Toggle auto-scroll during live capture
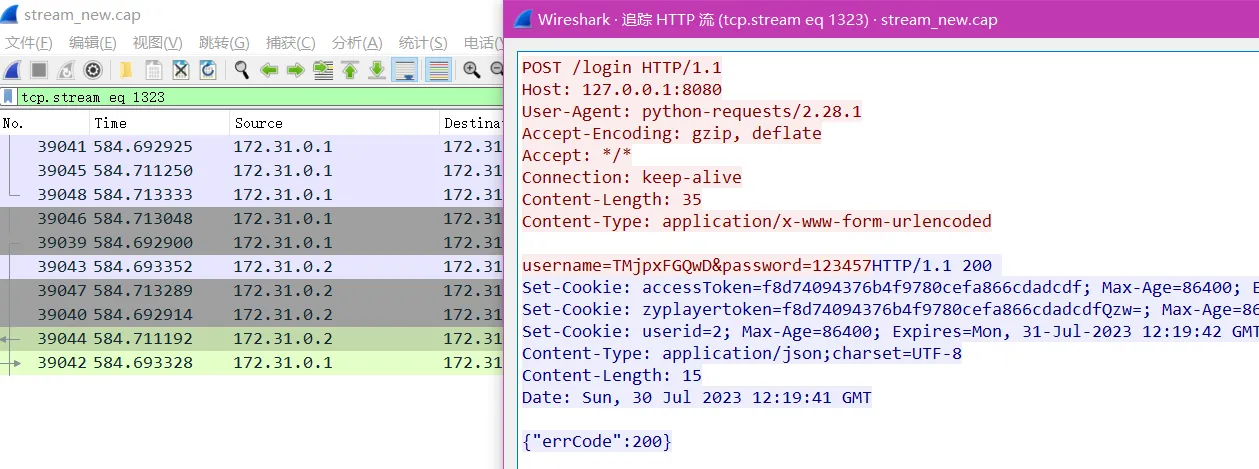The image size is (1259, 469). [x=405, y=70]
